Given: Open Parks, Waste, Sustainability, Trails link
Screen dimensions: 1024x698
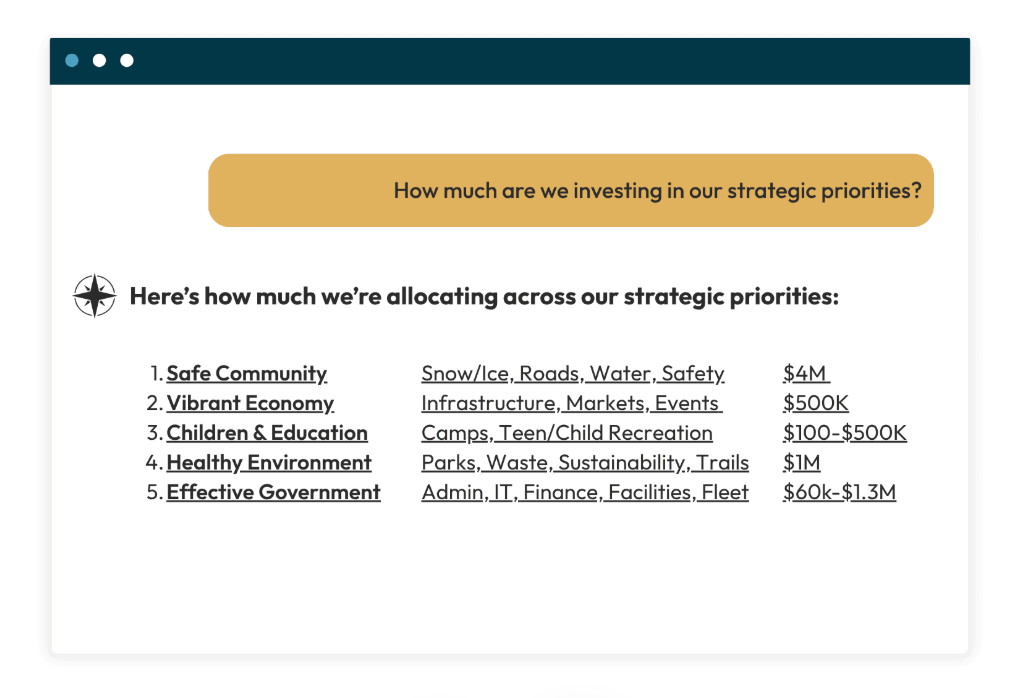Looking at the screenshot, I should pos(585,463).
